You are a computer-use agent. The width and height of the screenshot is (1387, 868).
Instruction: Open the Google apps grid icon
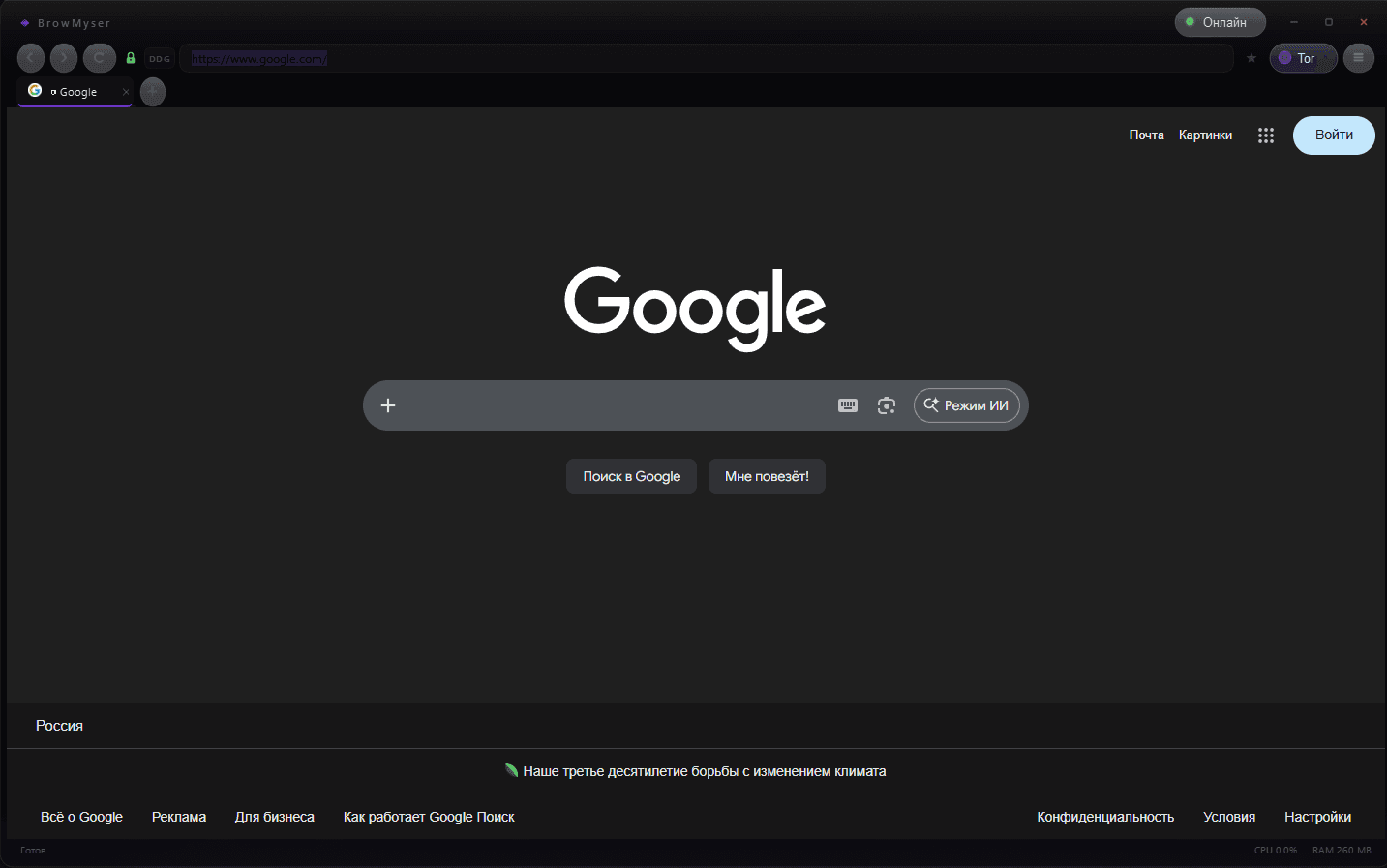[1265, 135]
